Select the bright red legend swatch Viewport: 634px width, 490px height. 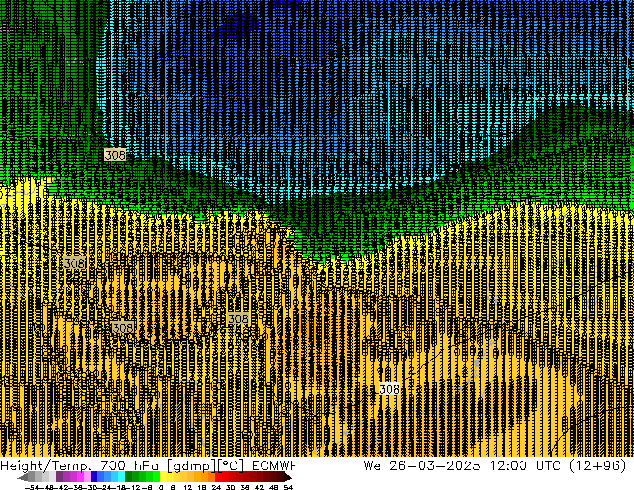pyautogui.click(x=218, y=477)
